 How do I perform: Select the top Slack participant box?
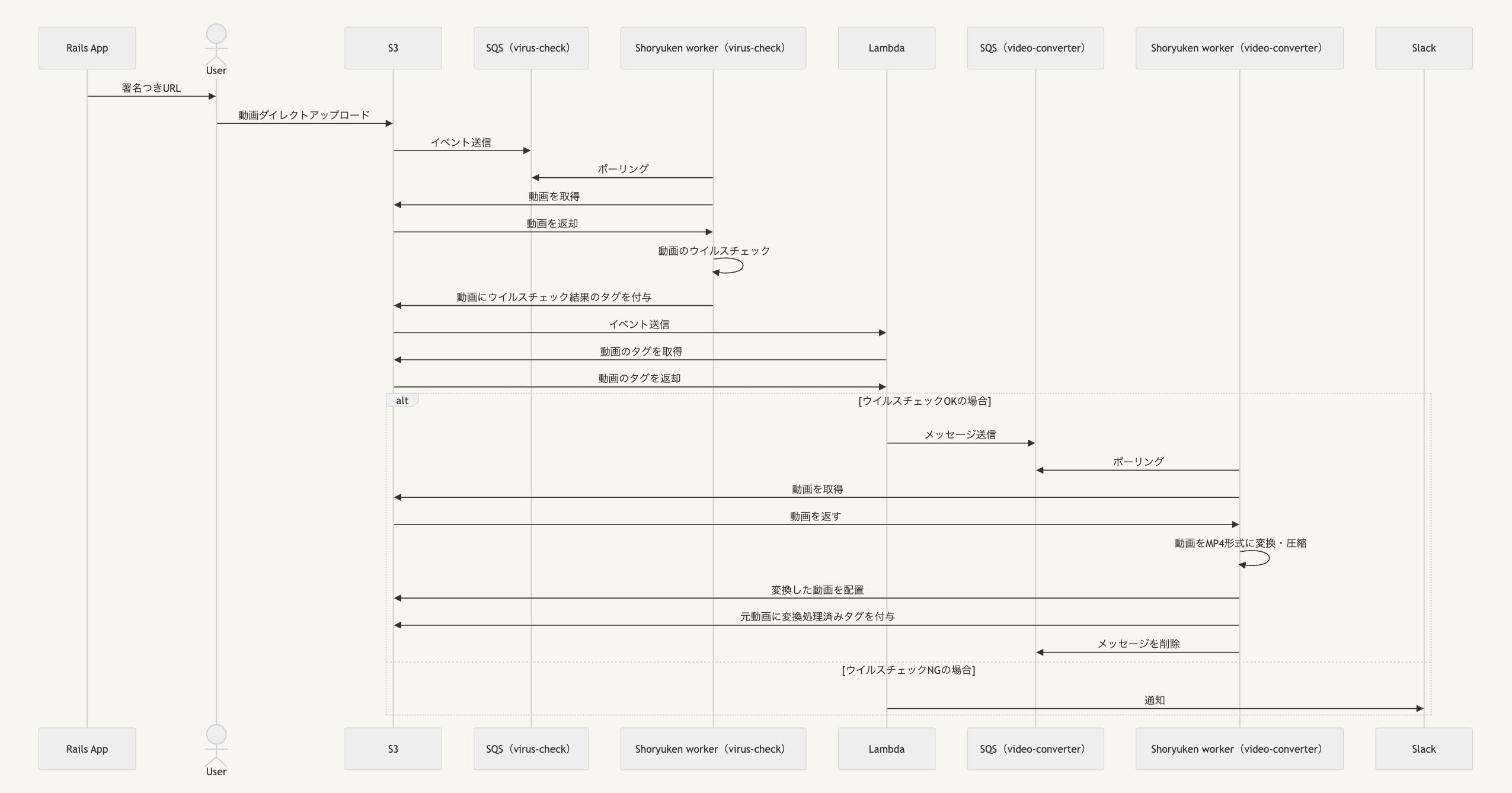(1424, 48)
